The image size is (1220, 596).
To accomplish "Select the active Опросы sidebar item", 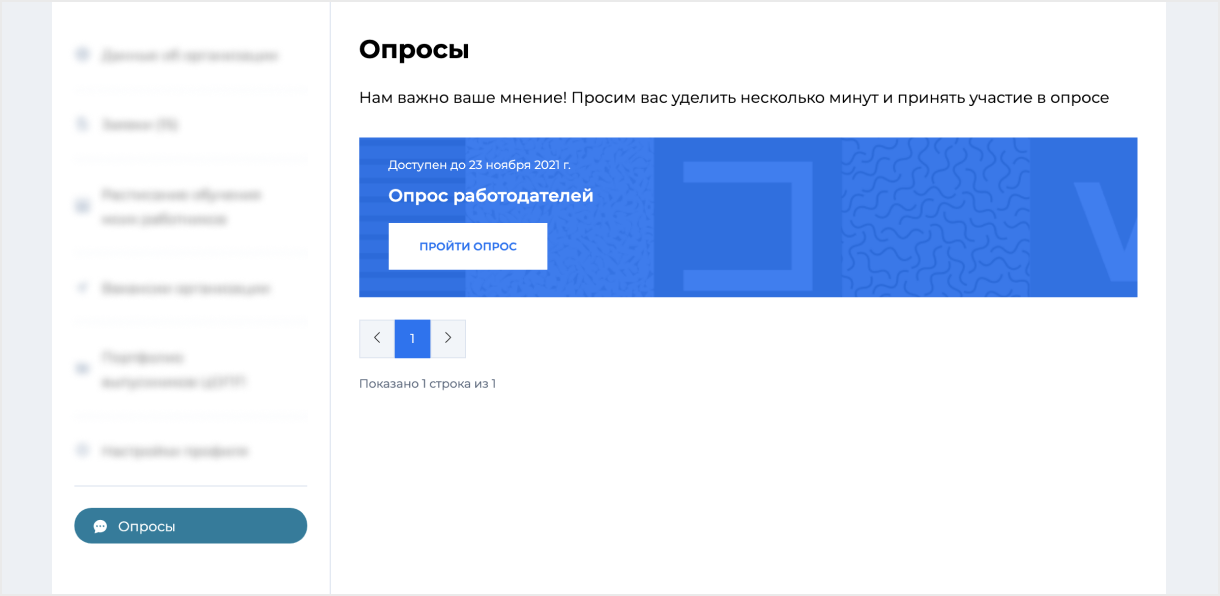I will pos(190,526).
